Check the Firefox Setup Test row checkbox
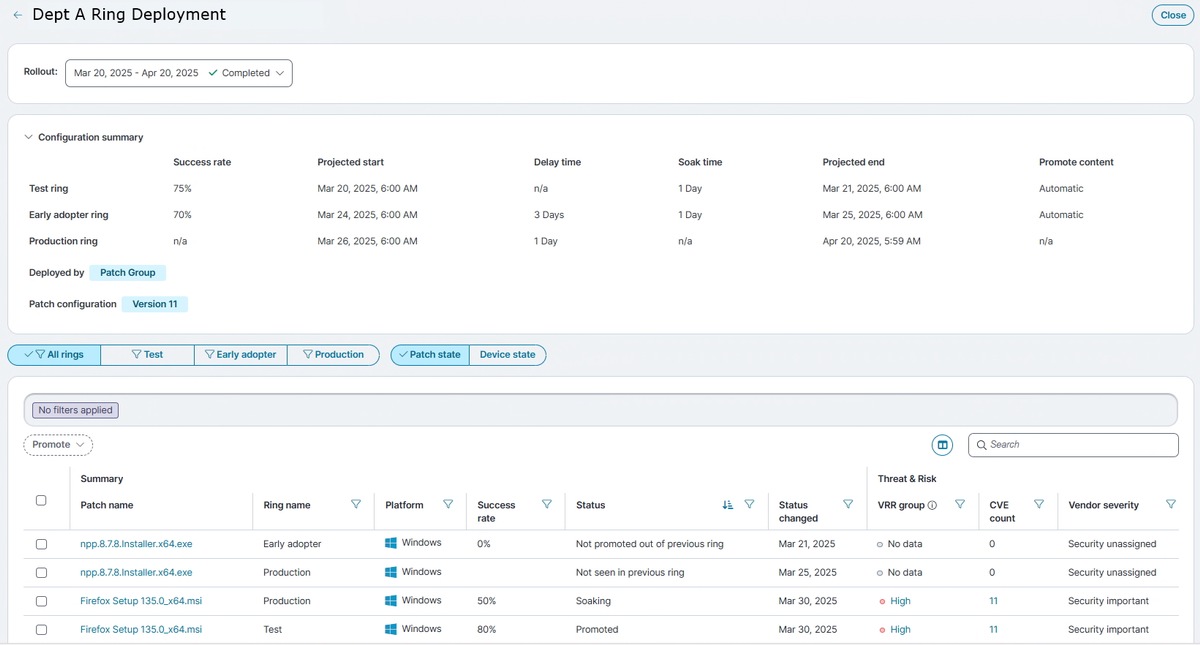1200x645 pixels. point(41,630)
